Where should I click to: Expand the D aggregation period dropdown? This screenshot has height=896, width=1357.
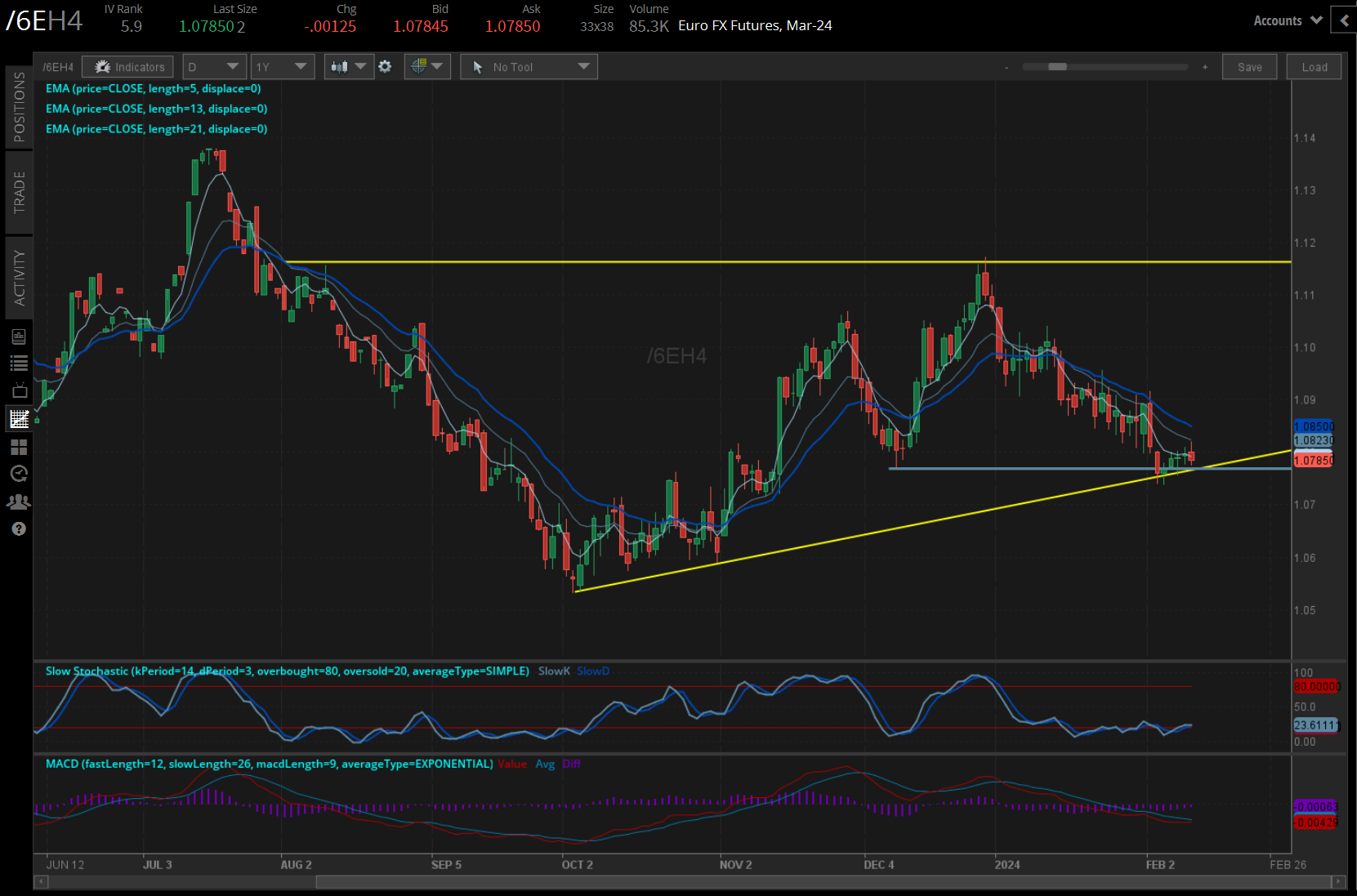213,67
